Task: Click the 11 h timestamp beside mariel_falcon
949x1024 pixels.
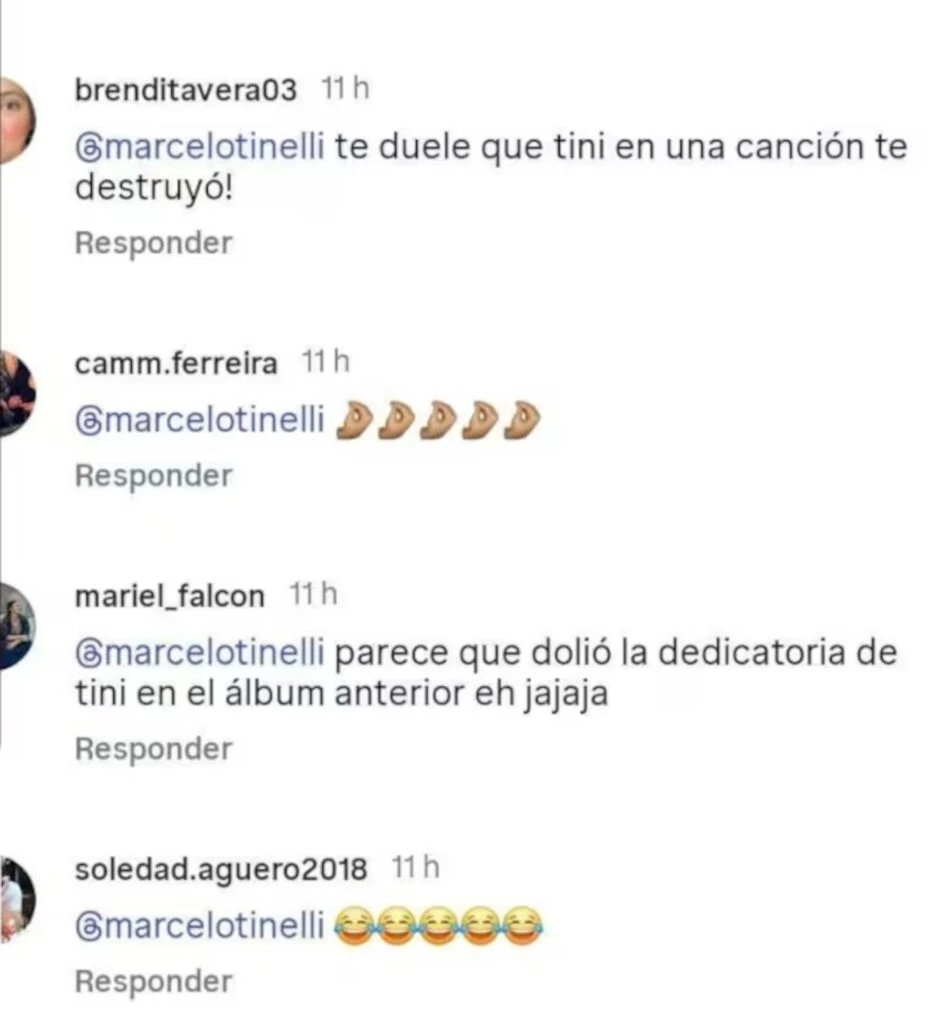Action: (x=314, y=595)
